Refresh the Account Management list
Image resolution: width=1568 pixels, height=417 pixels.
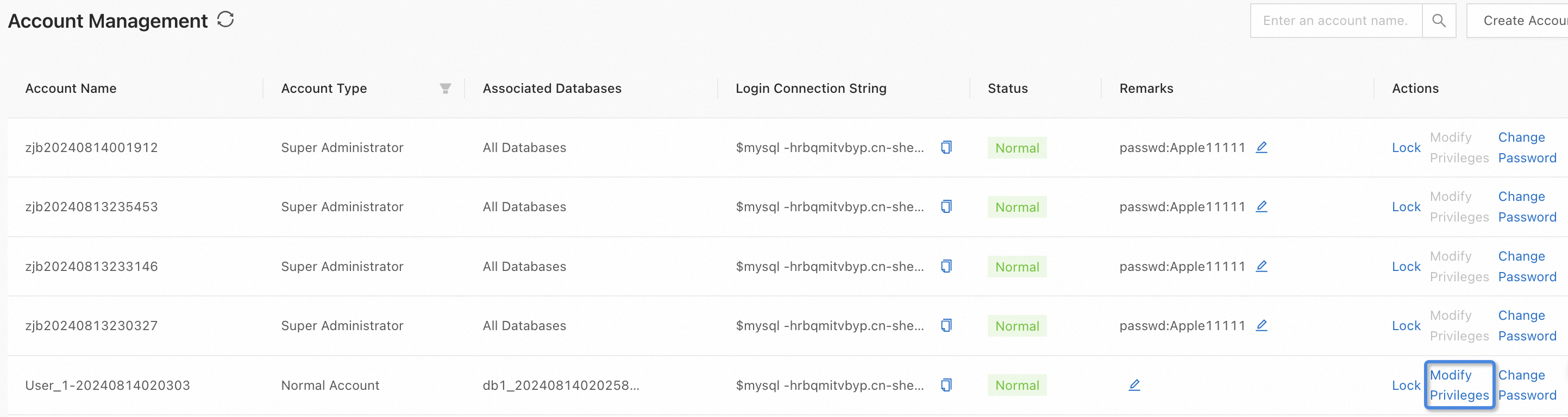click(x=225, y=20)
